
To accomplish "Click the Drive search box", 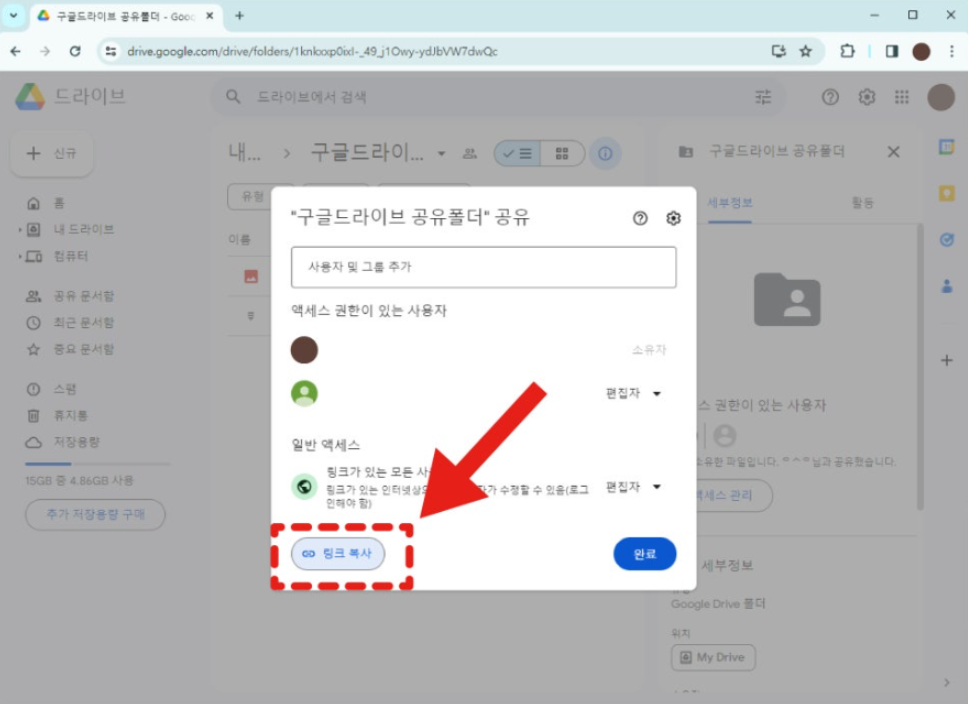I will tap(500, 97).
